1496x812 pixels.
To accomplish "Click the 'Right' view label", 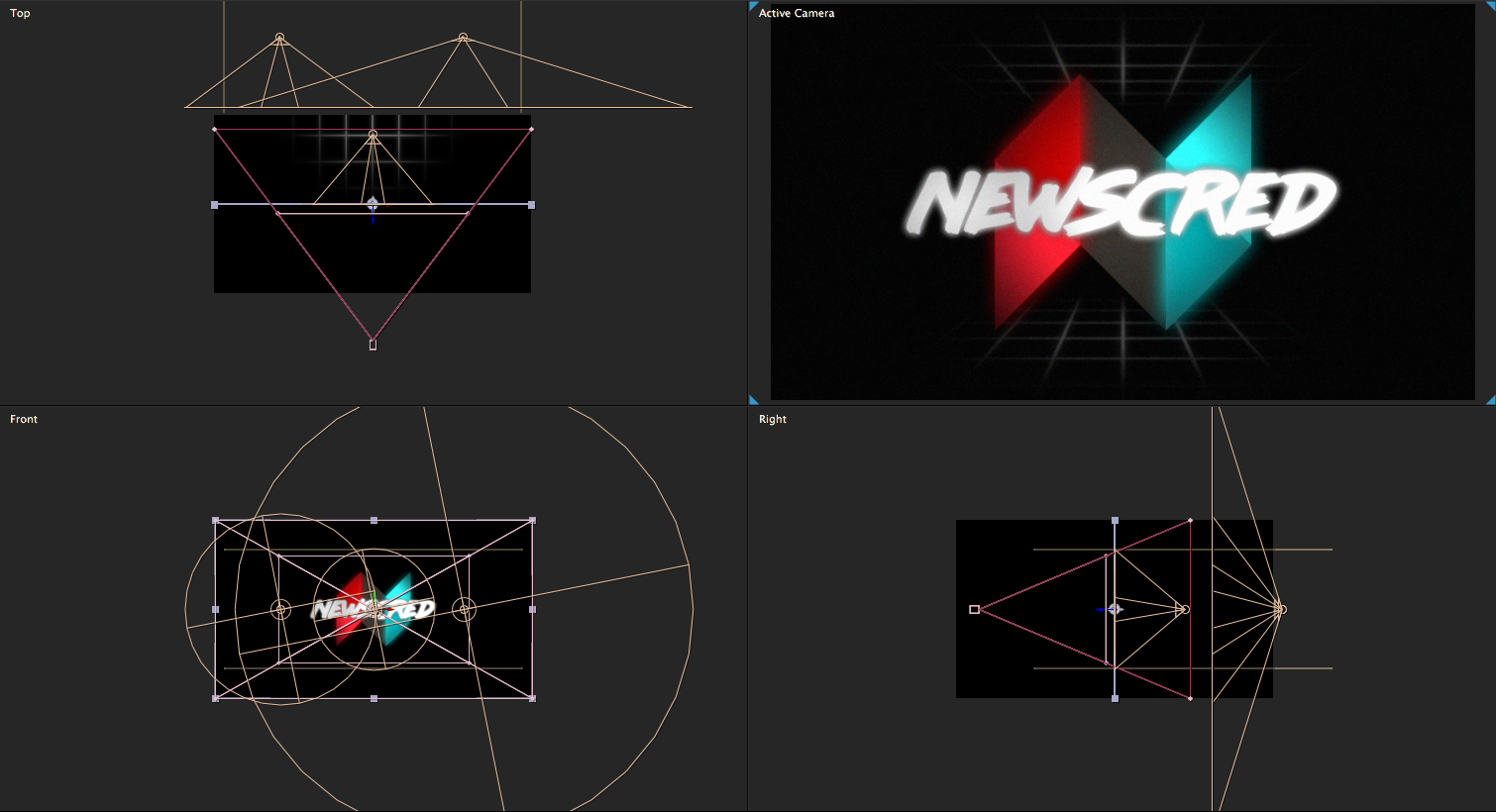I will click(773, 419).
